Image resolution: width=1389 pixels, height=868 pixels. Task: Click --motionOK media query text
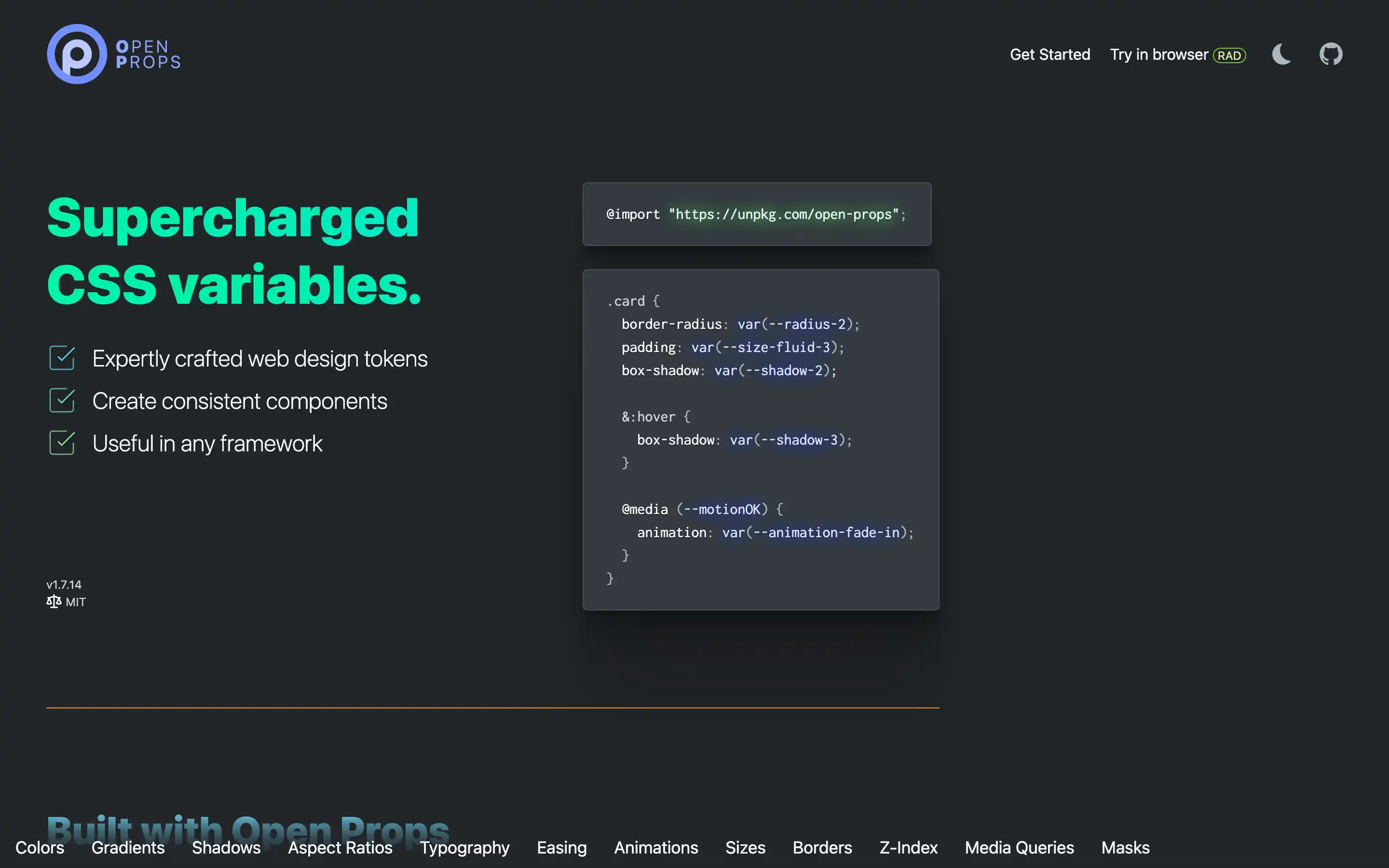pos(722,509)
